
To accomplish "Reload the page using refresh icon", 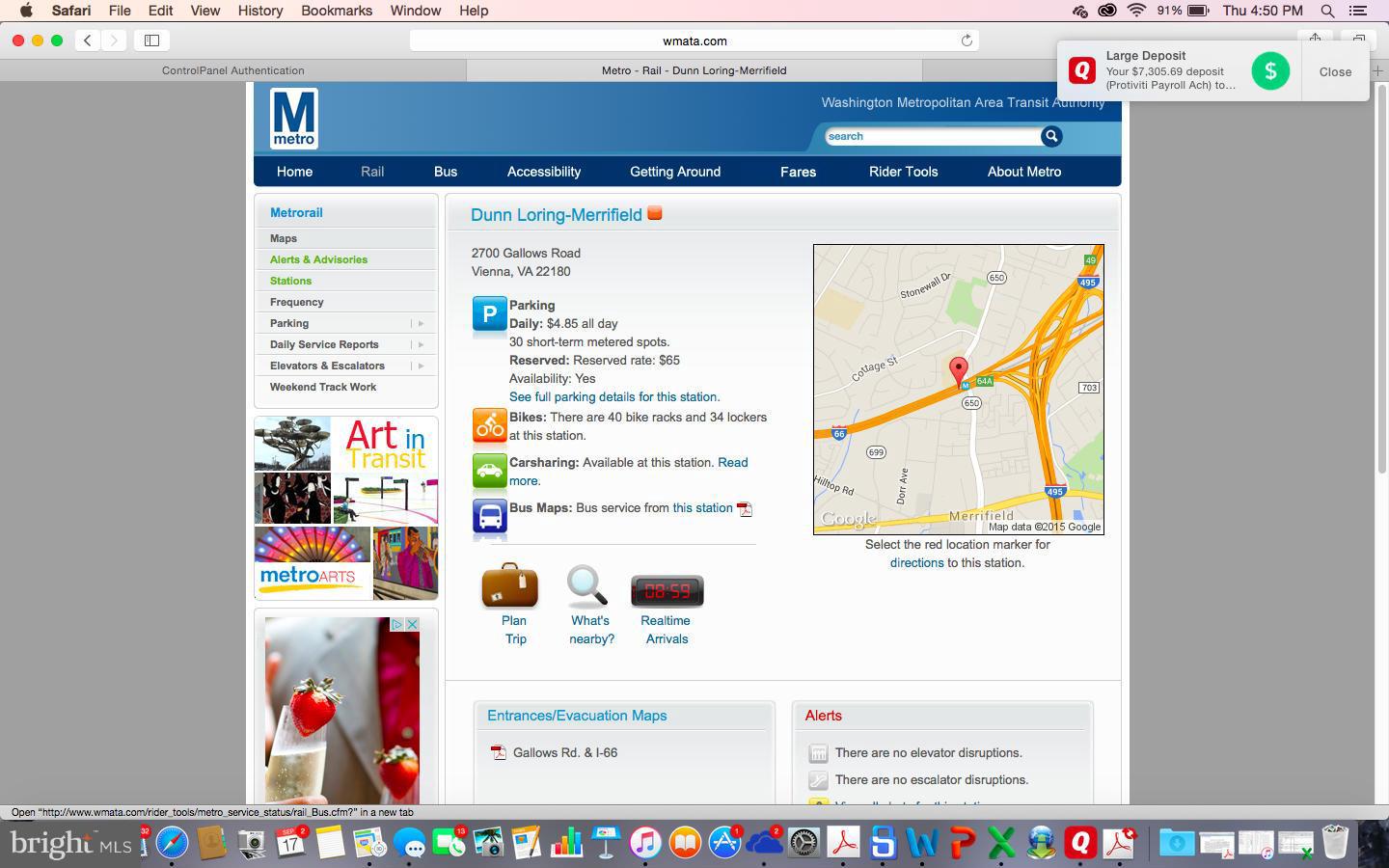I will (967, 41).
